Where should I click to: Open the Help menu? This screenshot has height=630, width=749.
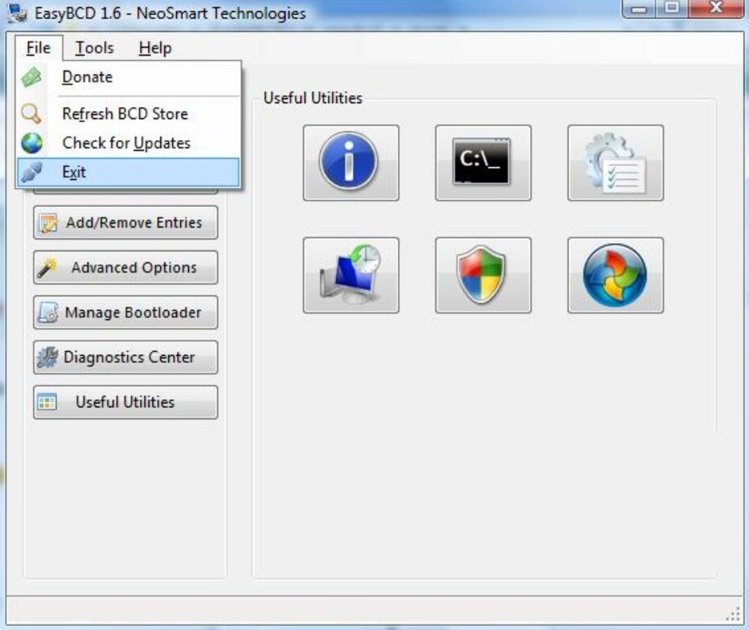(x=155, y=48)
